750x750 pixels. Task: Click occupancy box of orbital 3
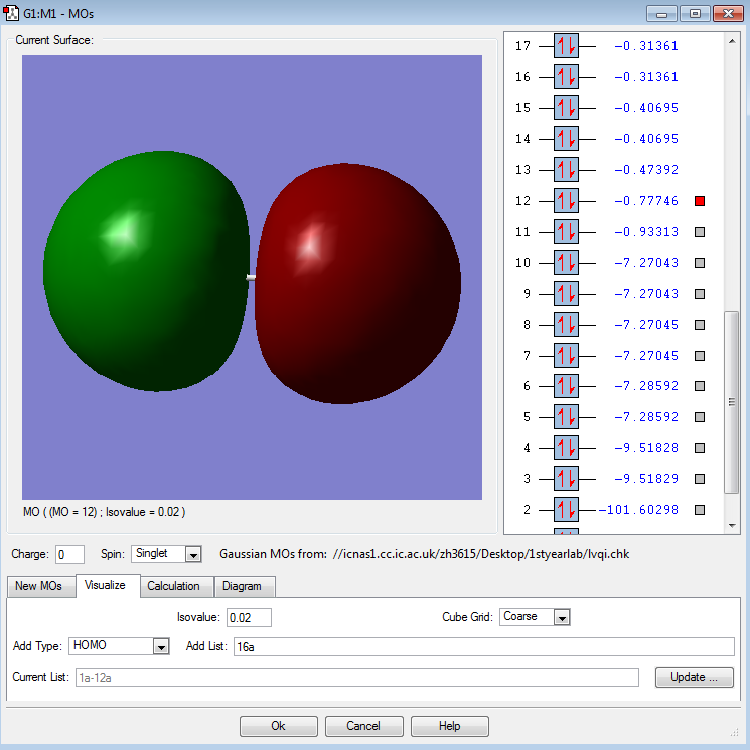[566, 479]
